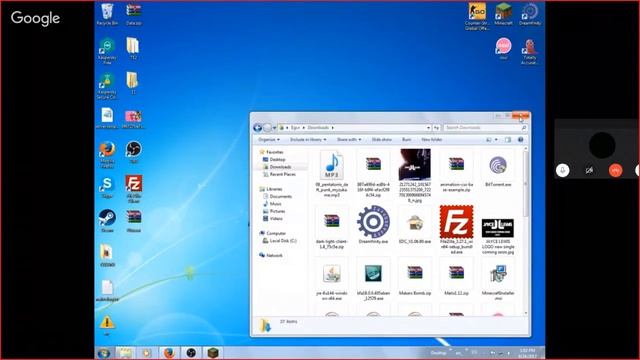Open Recent Places in Favorites
The image size is (640, 360).
(x=282, y=174)
